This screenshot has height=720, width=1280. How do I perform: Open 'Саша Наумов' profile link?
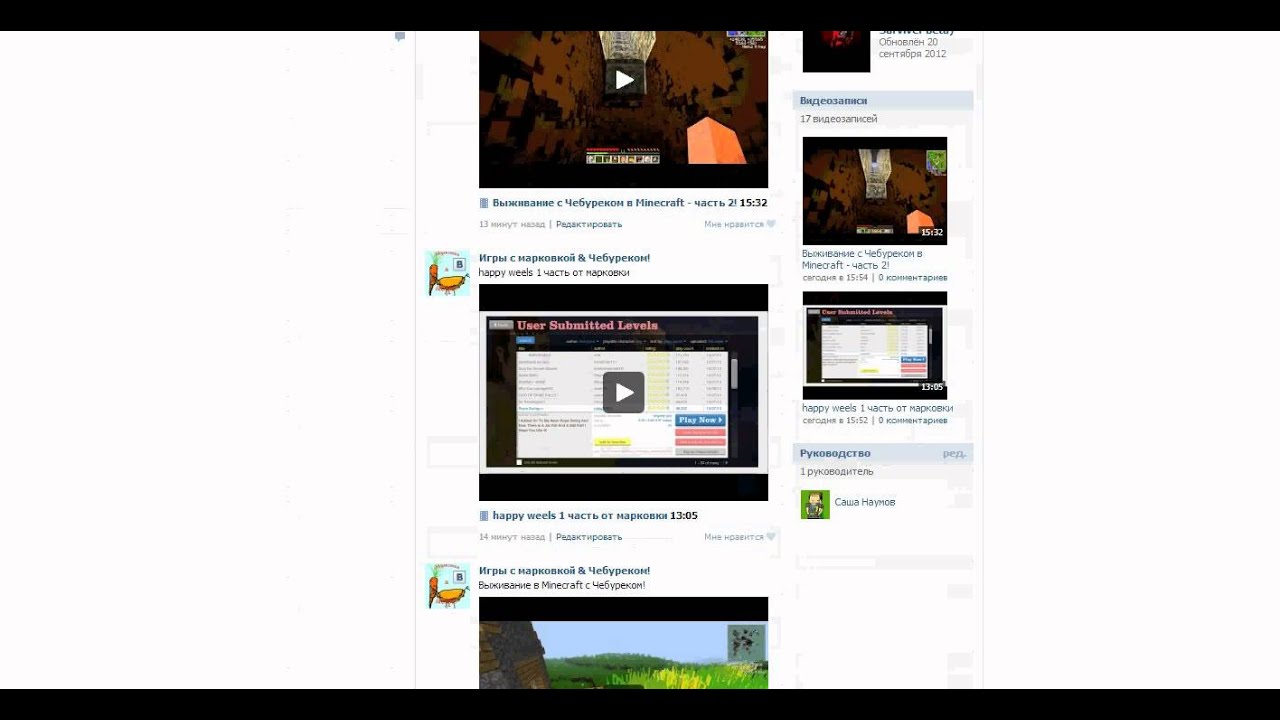point(865,502)
